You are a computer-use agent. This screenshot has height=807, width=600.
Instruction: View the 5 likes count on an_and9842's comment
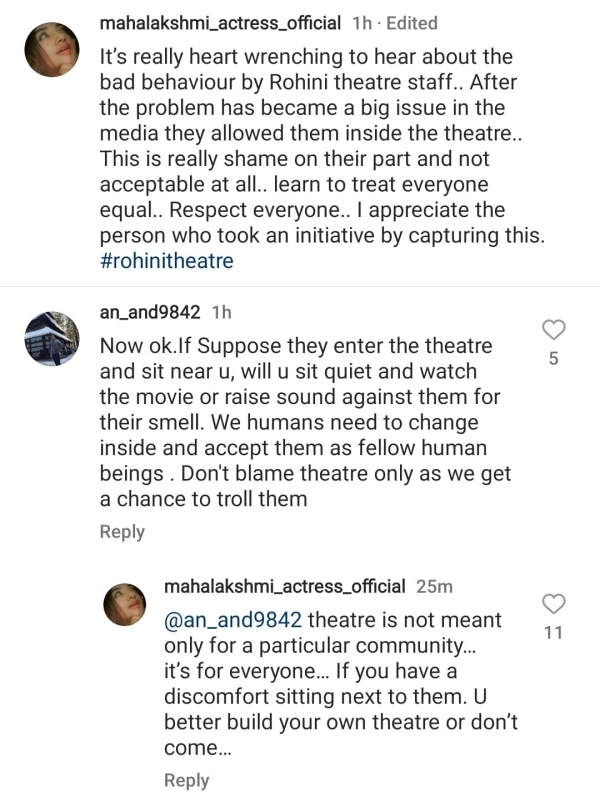(553, 359)
